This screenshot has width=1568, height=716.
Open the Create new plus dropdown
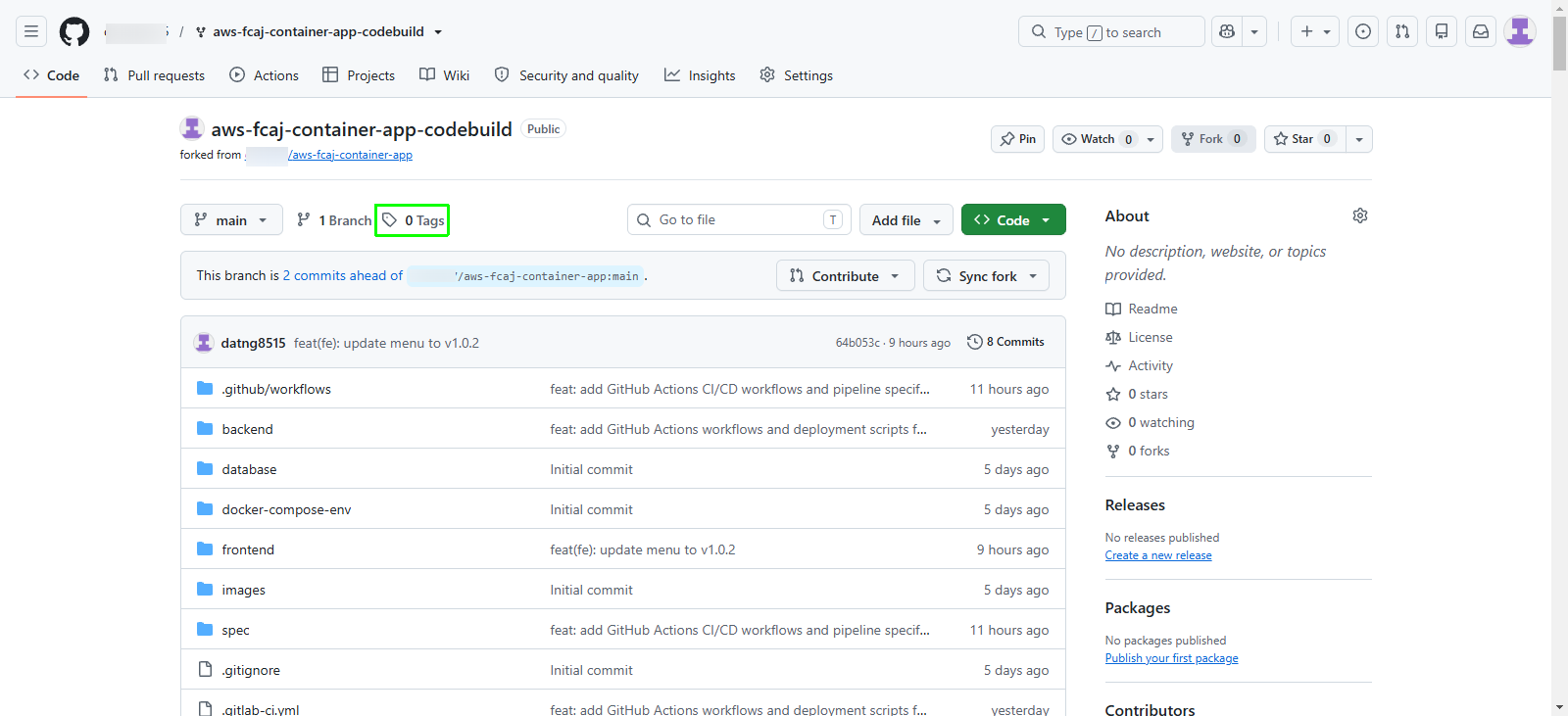[1315, 31]
